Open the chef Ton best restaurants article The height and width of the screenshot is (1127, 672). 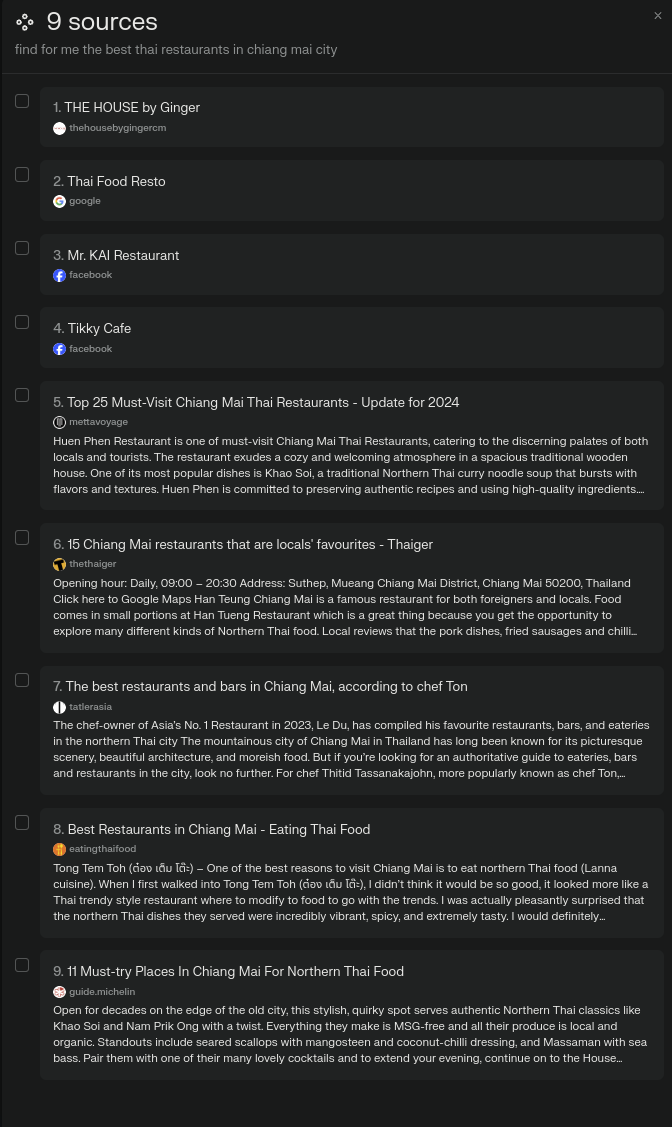(x=351, y=730)
